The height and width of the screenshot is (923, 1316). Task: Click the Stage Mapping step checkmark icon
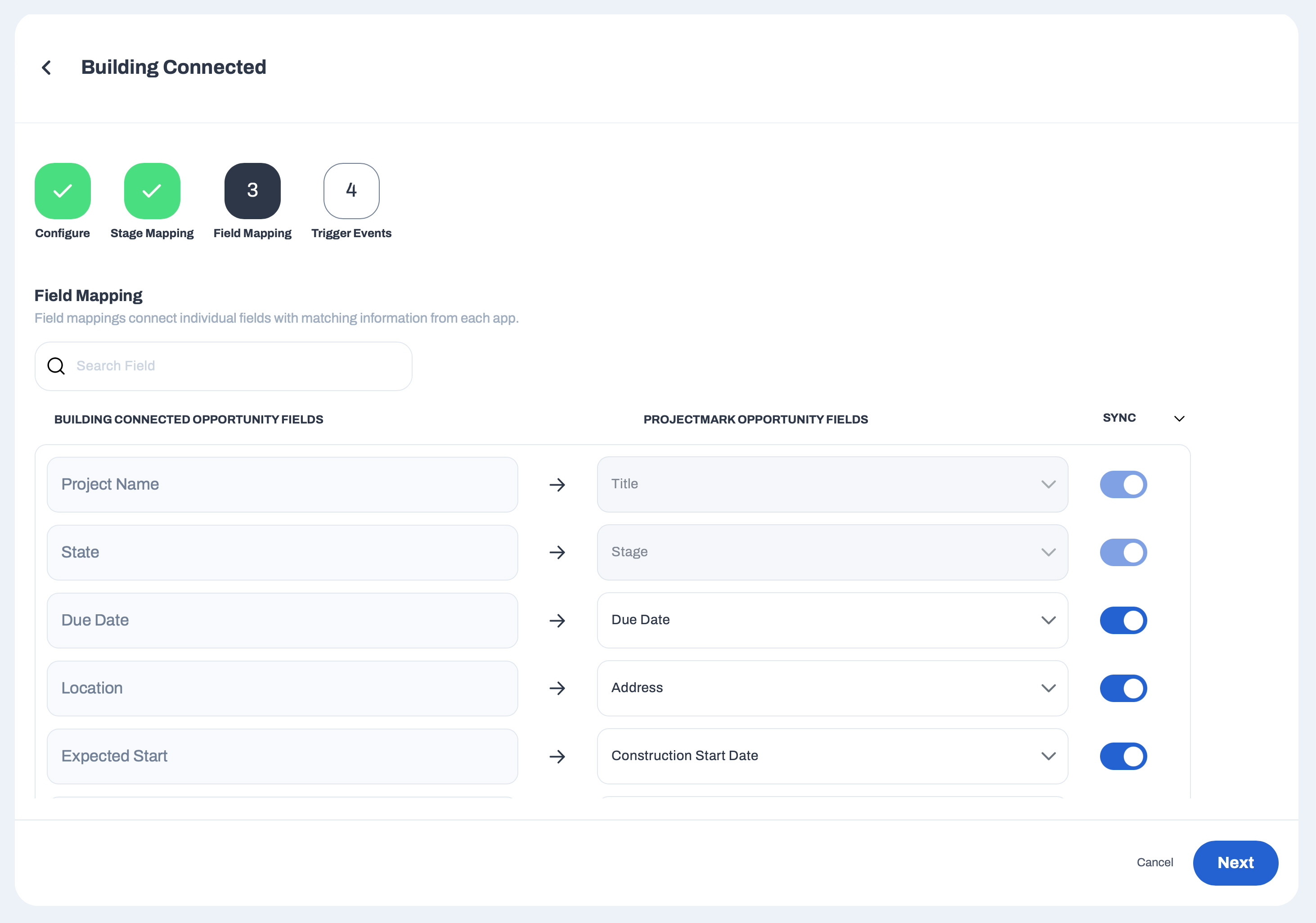152,191
